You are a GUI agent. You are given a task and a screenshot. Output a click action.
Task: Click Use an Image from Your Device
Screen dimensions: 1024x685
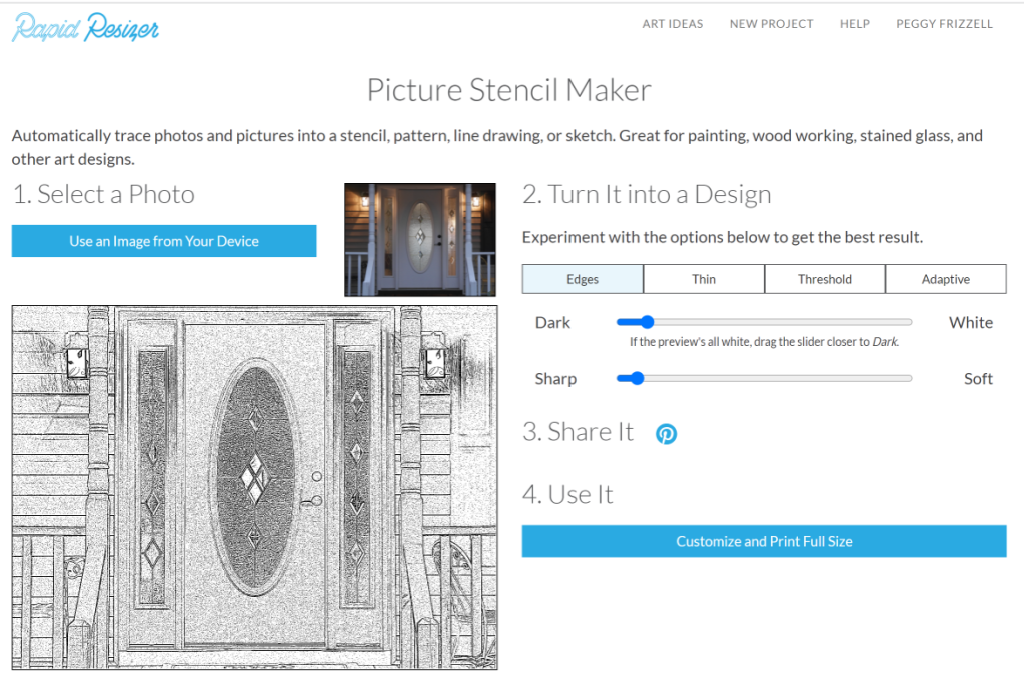coord(164,241)
